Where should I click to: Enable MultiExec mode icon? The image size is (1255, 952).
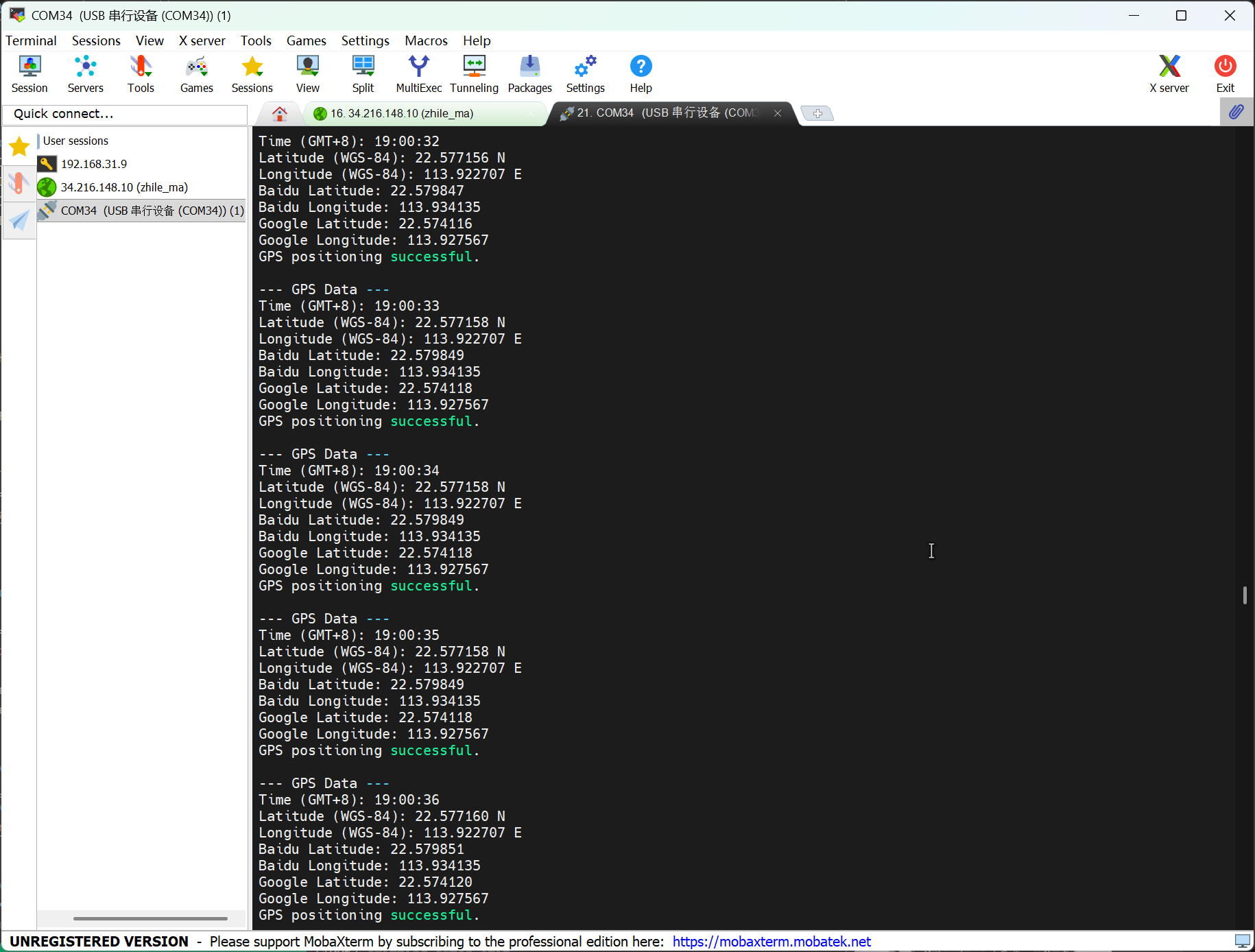point(418,74)
